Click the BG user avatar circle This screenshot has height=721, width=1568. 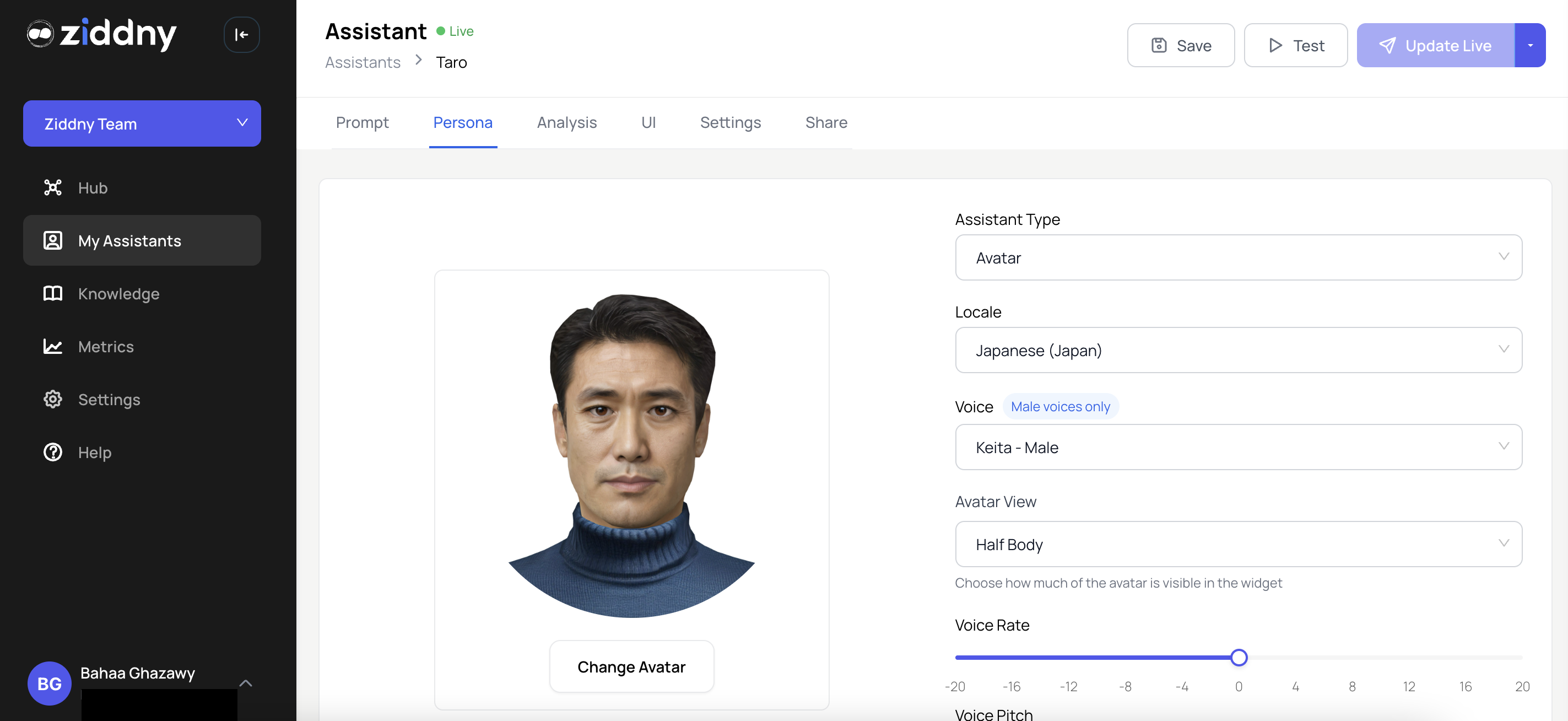49,684
